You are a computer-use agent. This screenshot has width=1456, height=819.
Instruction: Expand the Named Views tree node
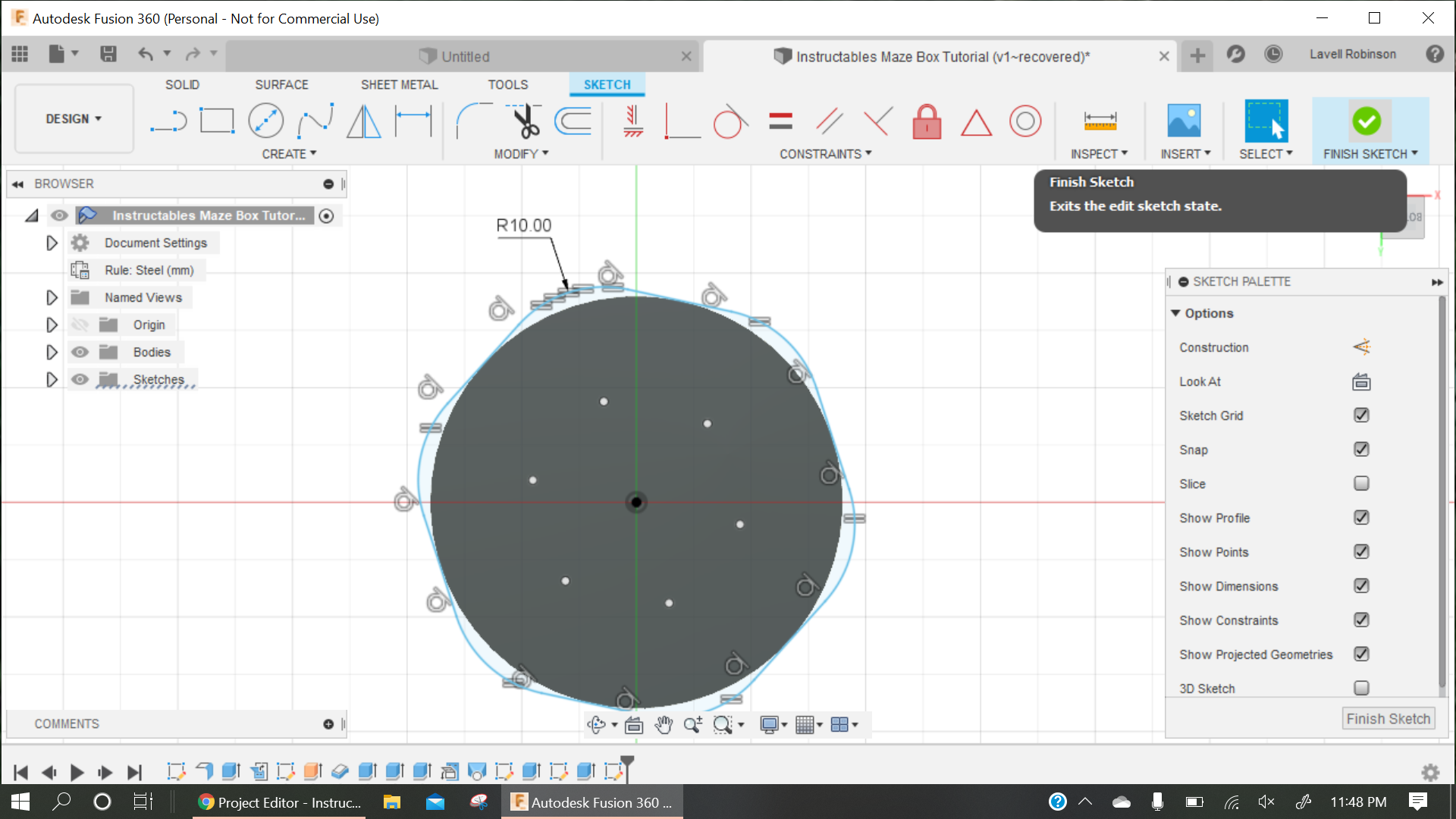point(52,298)
